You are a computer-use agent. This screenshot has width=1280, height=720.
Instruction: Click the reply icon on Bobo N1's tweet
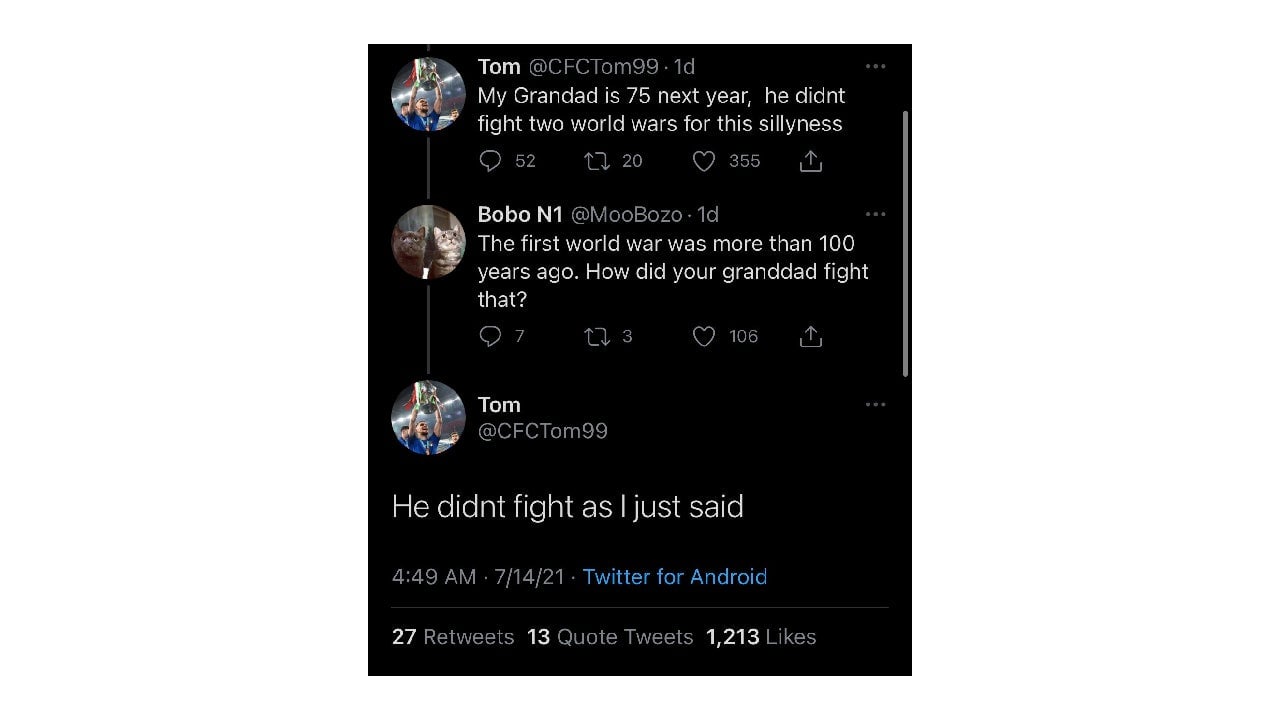[x=491, y=336]
